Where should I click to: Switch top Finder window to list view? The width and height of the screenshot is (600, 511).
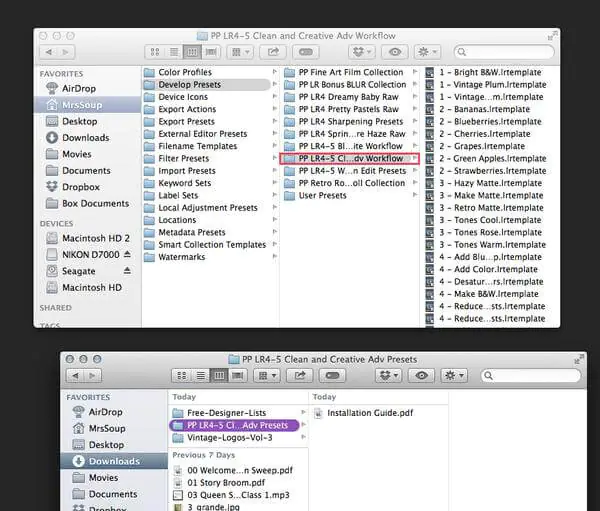click(174, 52)
